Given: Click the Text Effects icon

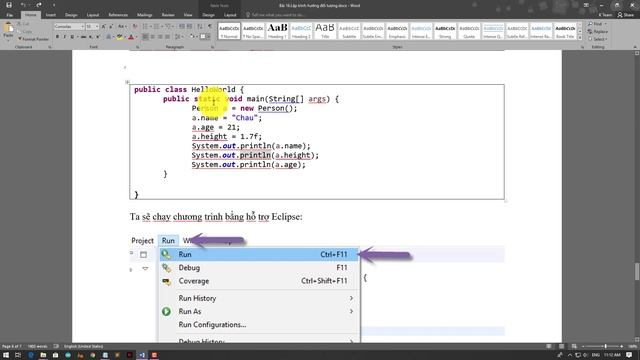Looking at the screenshot, I should pyautogui.click(x=109, y=37).
